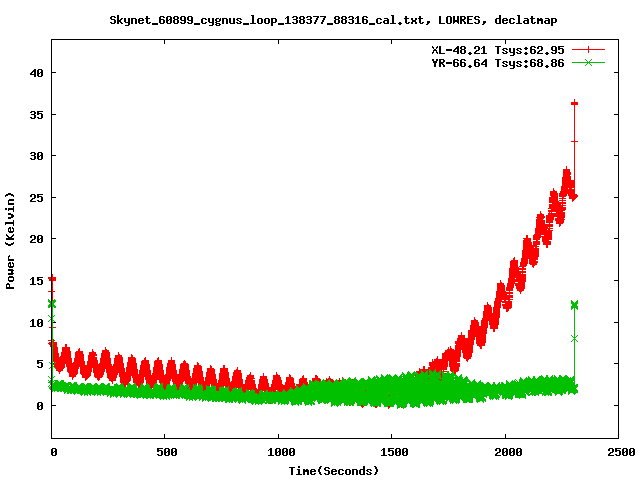Click the y-axis tick label 40

pyautogui.click(x=36, y=73)
